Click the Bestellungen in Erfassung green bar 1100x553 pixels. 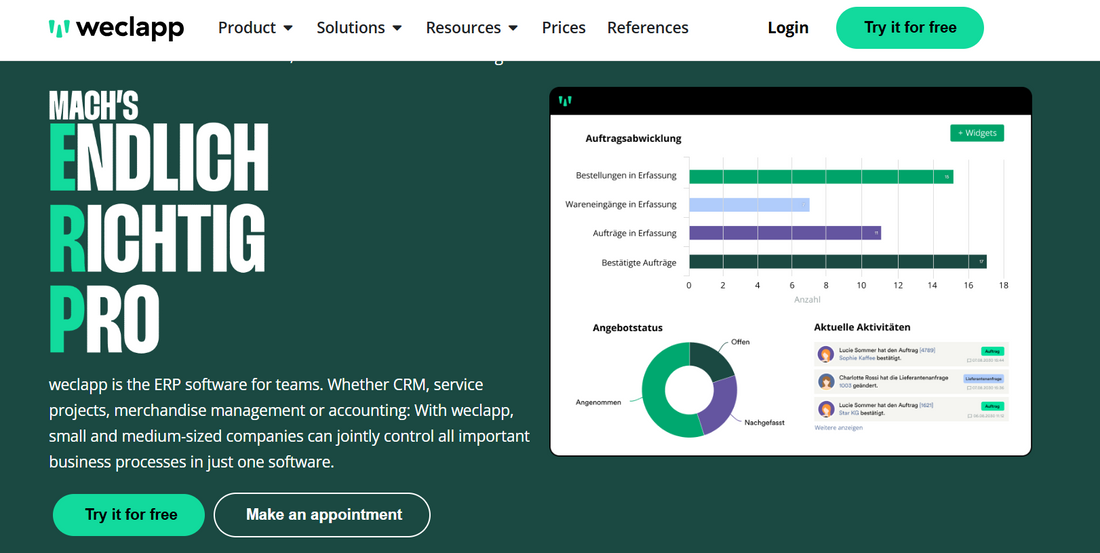821,177
